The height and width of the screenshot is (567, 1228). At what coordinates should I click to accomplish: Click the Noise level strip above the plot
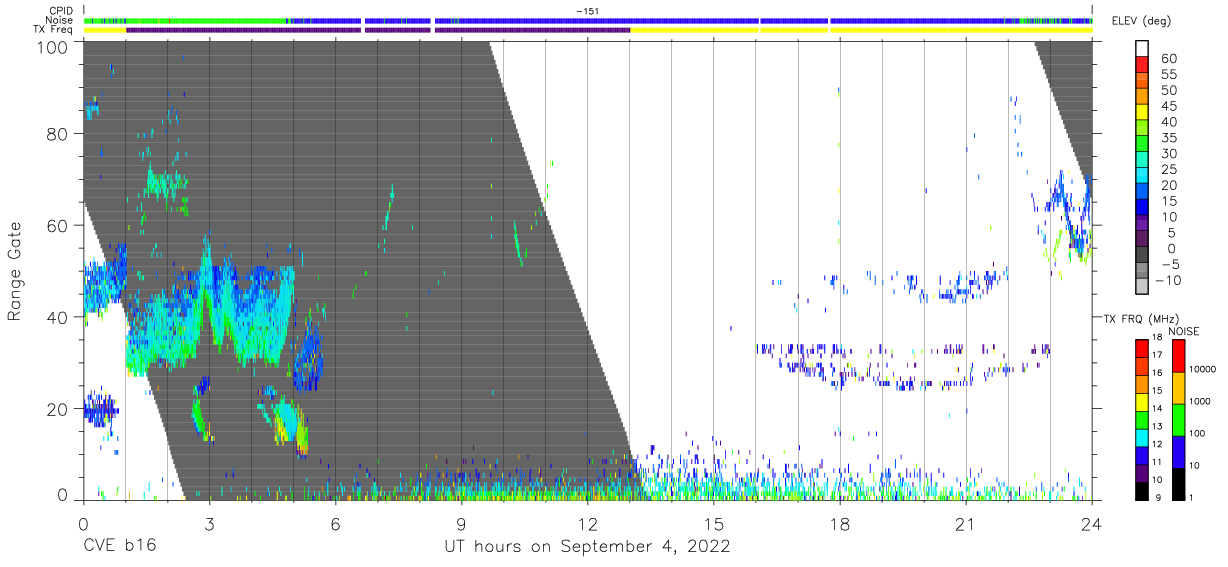point(588,20)
